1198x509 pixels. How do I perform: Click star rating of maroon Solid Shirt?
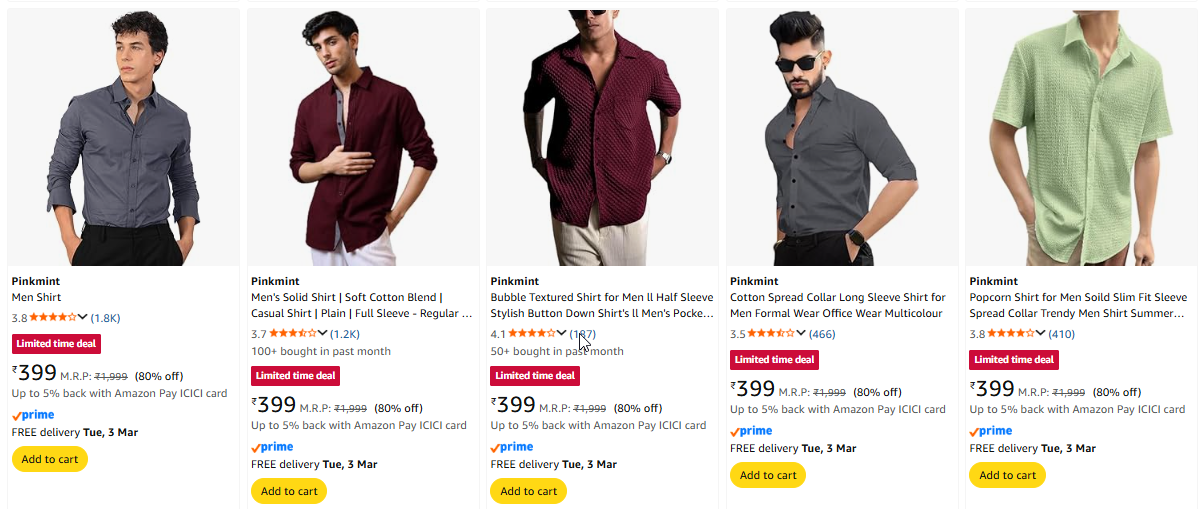pyautogui.click(x=293, y=334)
